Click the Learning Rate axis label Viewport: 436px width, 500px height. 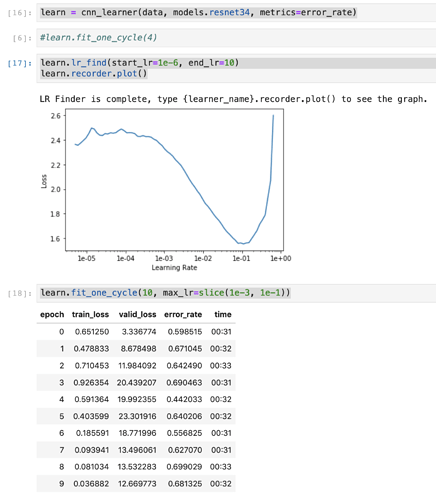[x=174, y=268]
